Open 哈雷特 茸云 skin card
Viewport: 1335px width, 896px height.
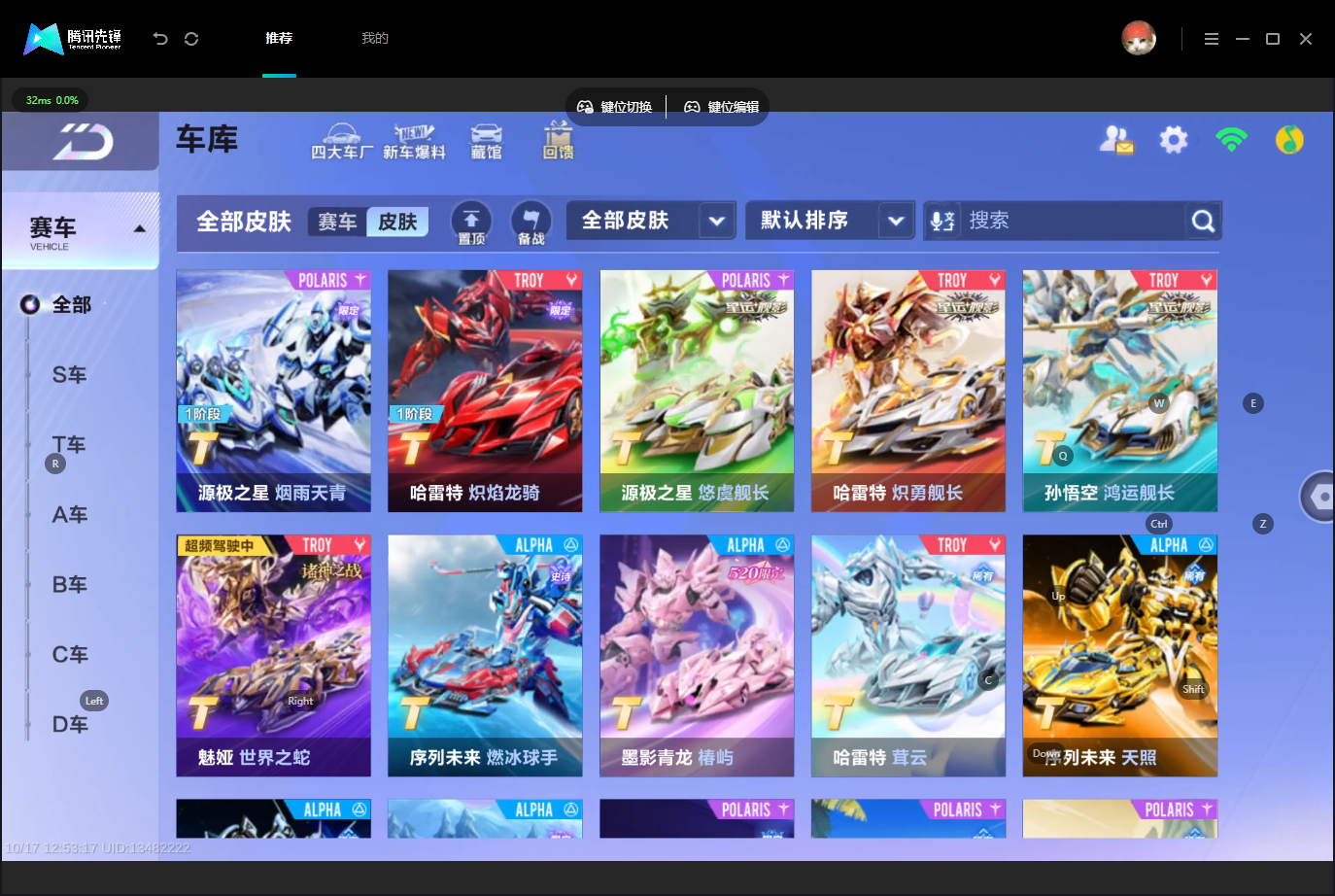pyautogui.click(x=908, y=656)
